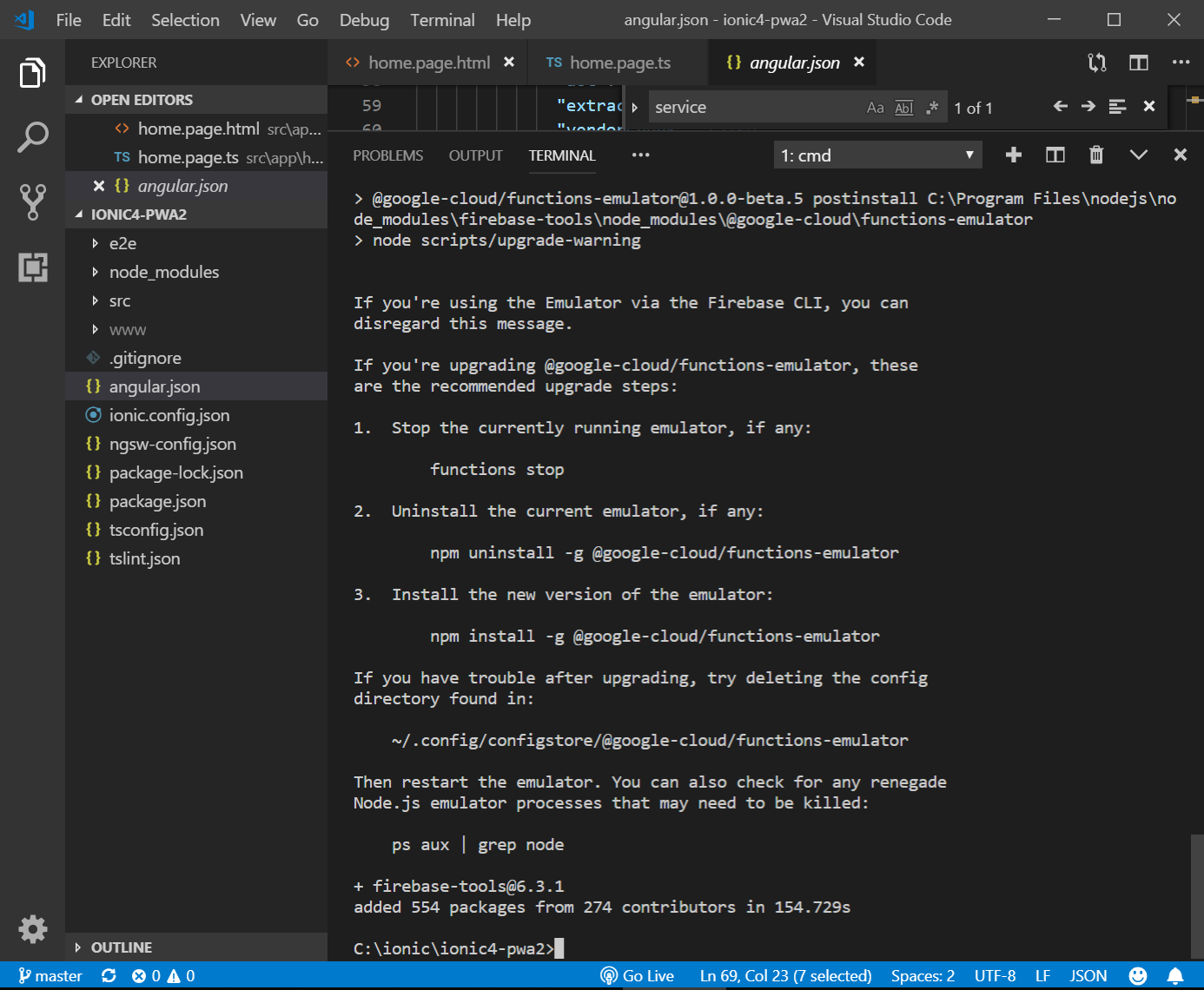Switch to the OUTPUT panel tab

coord(475,155)
